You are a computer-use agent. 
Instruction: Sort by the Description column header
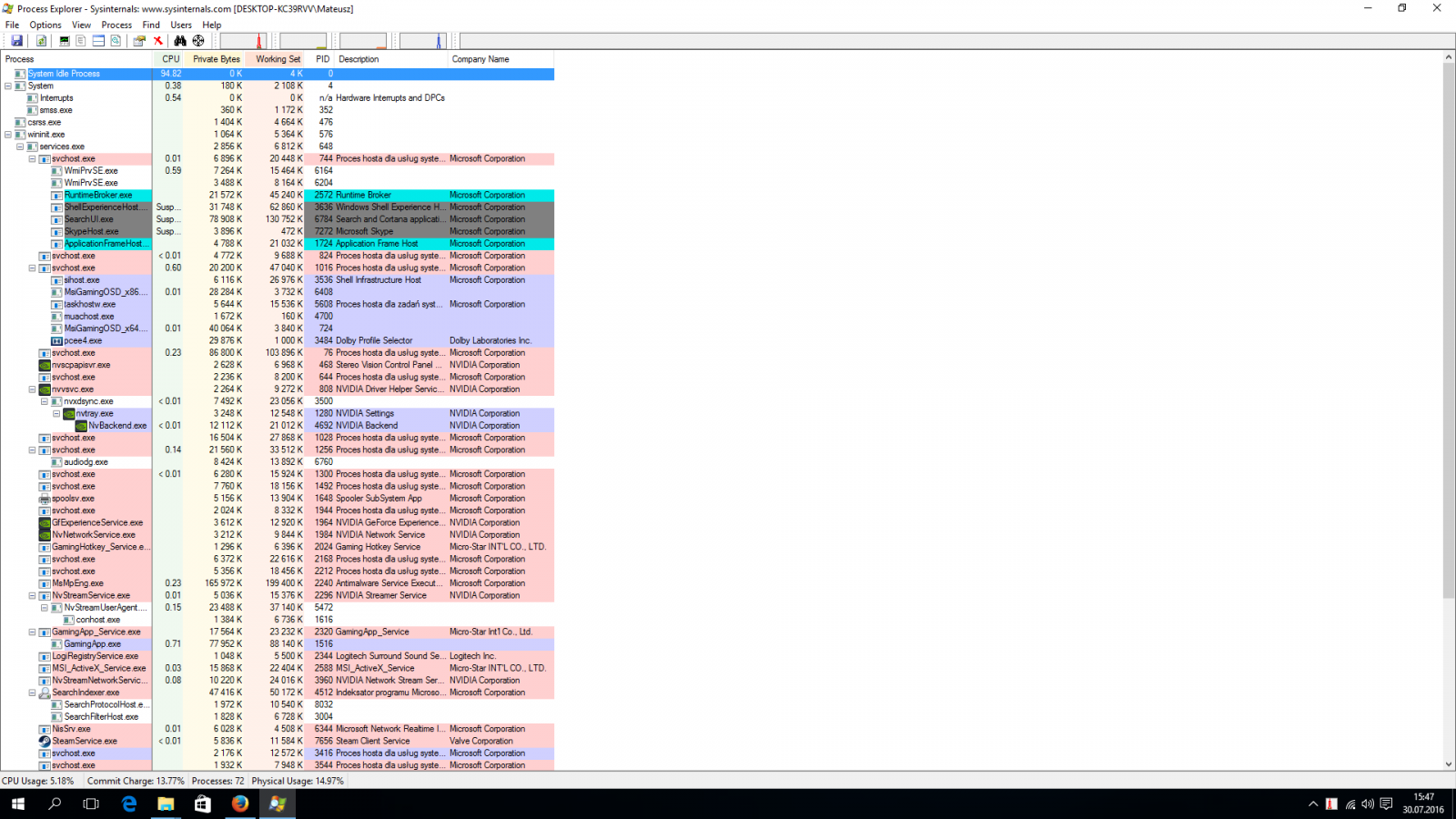391,59
